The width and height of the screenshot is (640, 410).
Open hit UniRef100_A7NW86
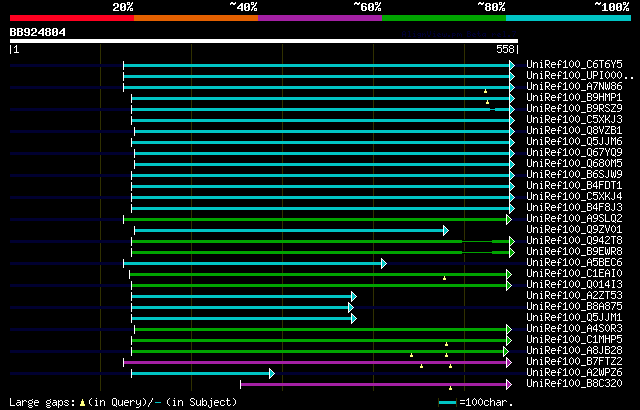click(x=574, y=86)
